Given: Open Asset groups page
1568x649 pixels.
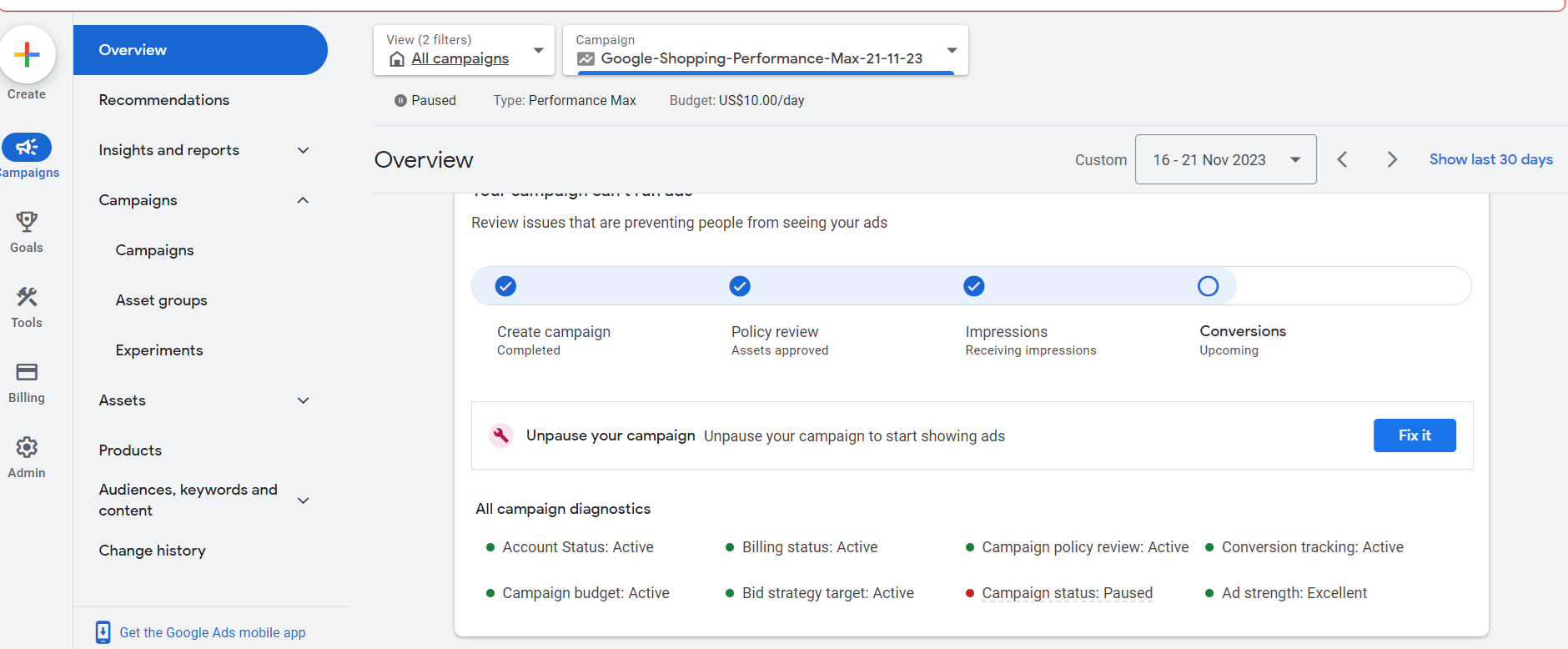Looking at the screenshot, I should (161, 300).
